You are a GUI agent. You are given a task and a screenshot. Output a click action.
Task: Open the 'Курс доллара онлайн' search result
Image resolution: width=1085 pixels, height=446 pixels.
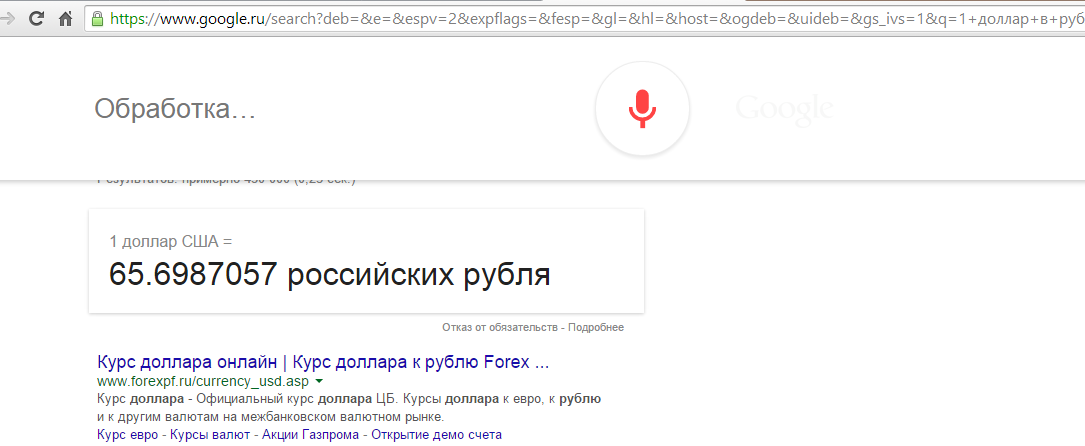[323, 362]
